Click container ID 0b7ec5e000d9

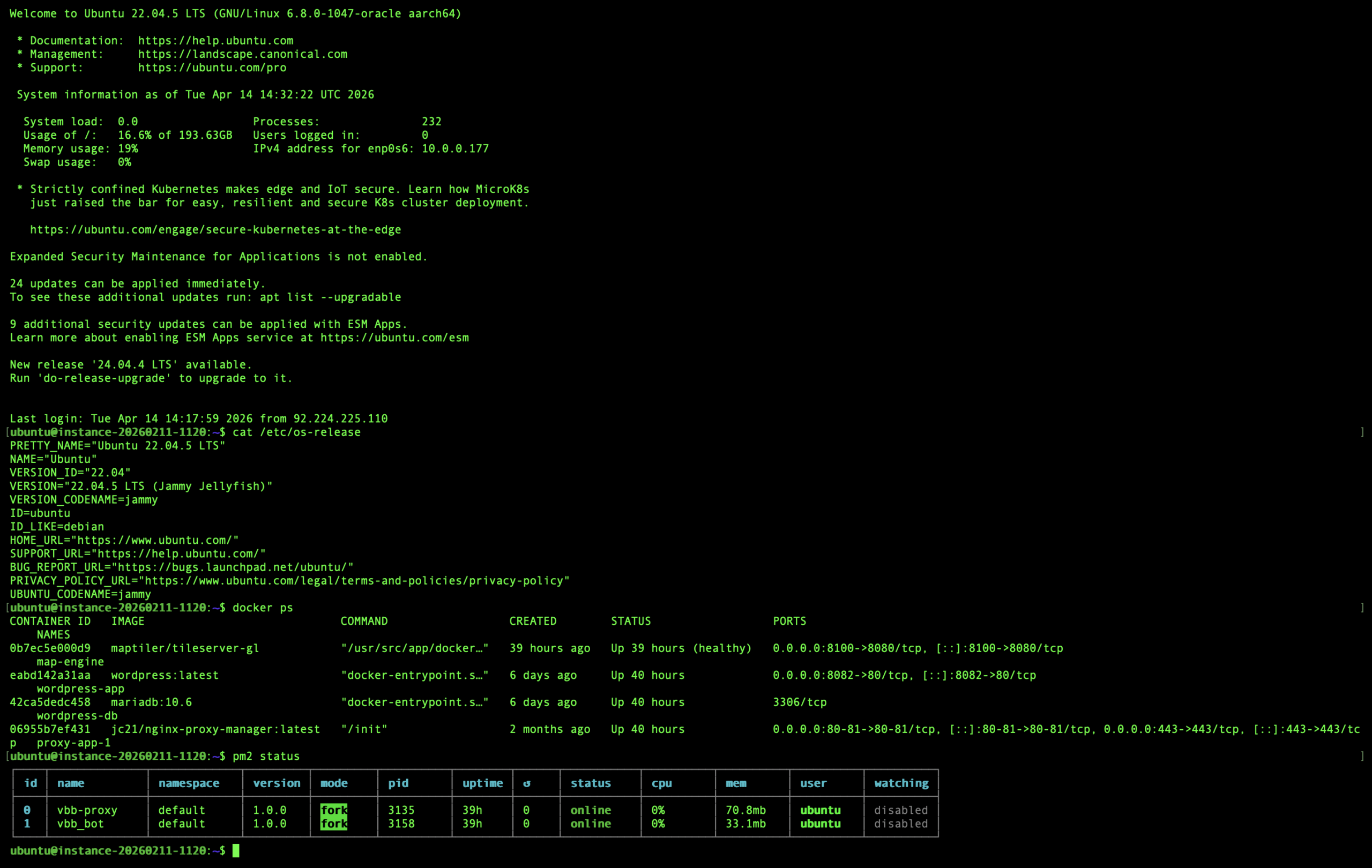[50, 648]
